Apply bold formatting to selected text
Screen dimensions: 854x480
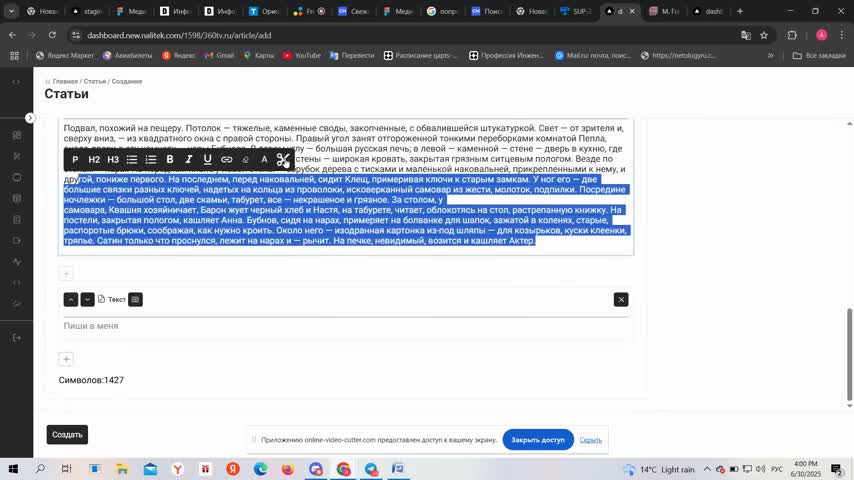tap(170, 160)
